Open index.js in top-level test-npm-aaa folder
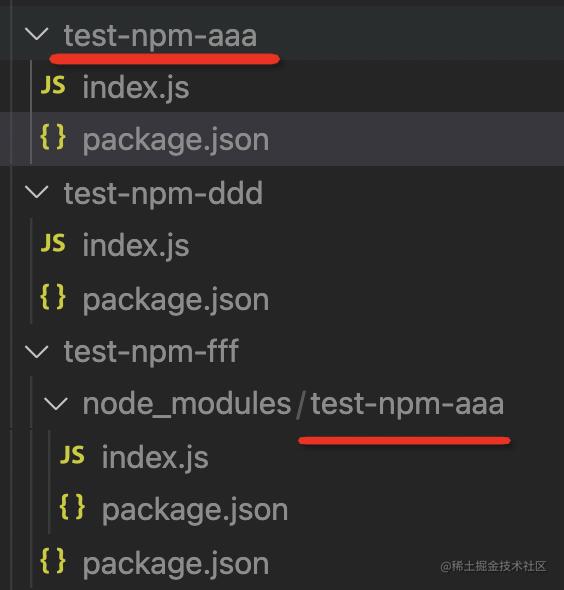564x590 pixels. click(x=136, y=87)
